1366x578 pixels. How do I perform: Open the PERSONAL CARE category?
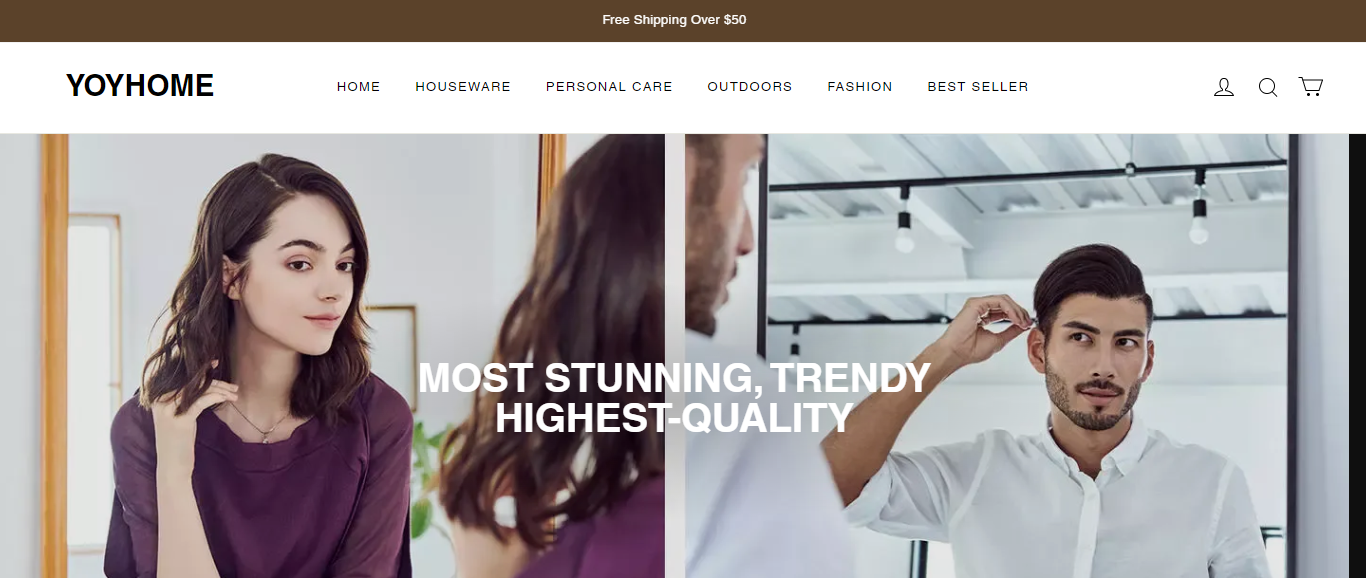coord(609,87)
